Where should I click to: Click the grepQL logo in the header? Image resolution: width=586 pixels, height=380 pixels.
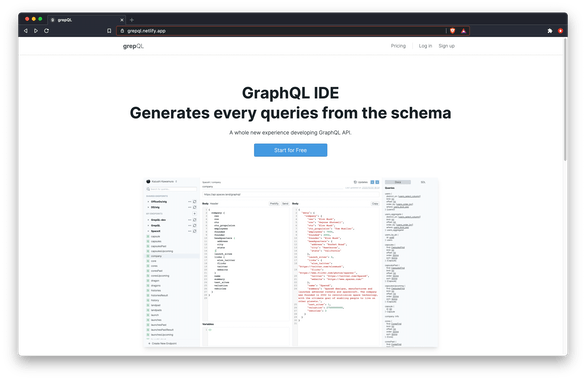(133, 46)
